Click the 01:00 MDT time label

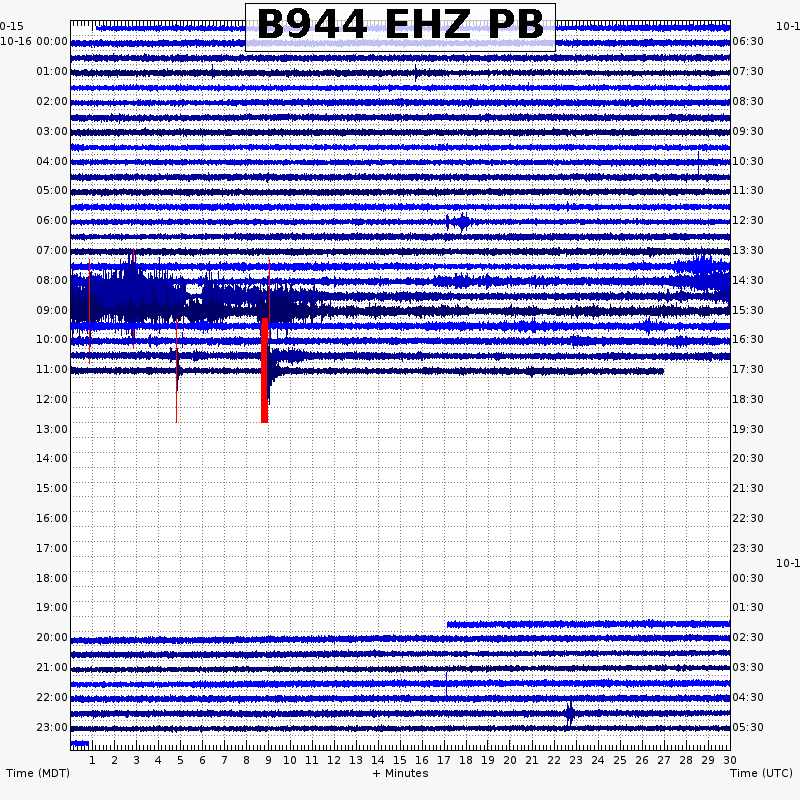pyautogui.click(x=52, y=71)
